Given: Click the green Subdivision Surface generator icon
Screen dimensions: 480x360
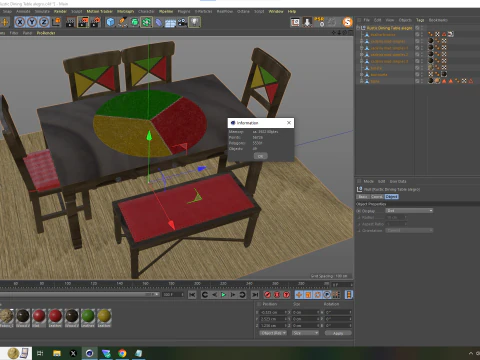Looking at the screenshot, I should click(x=134, y=22).
